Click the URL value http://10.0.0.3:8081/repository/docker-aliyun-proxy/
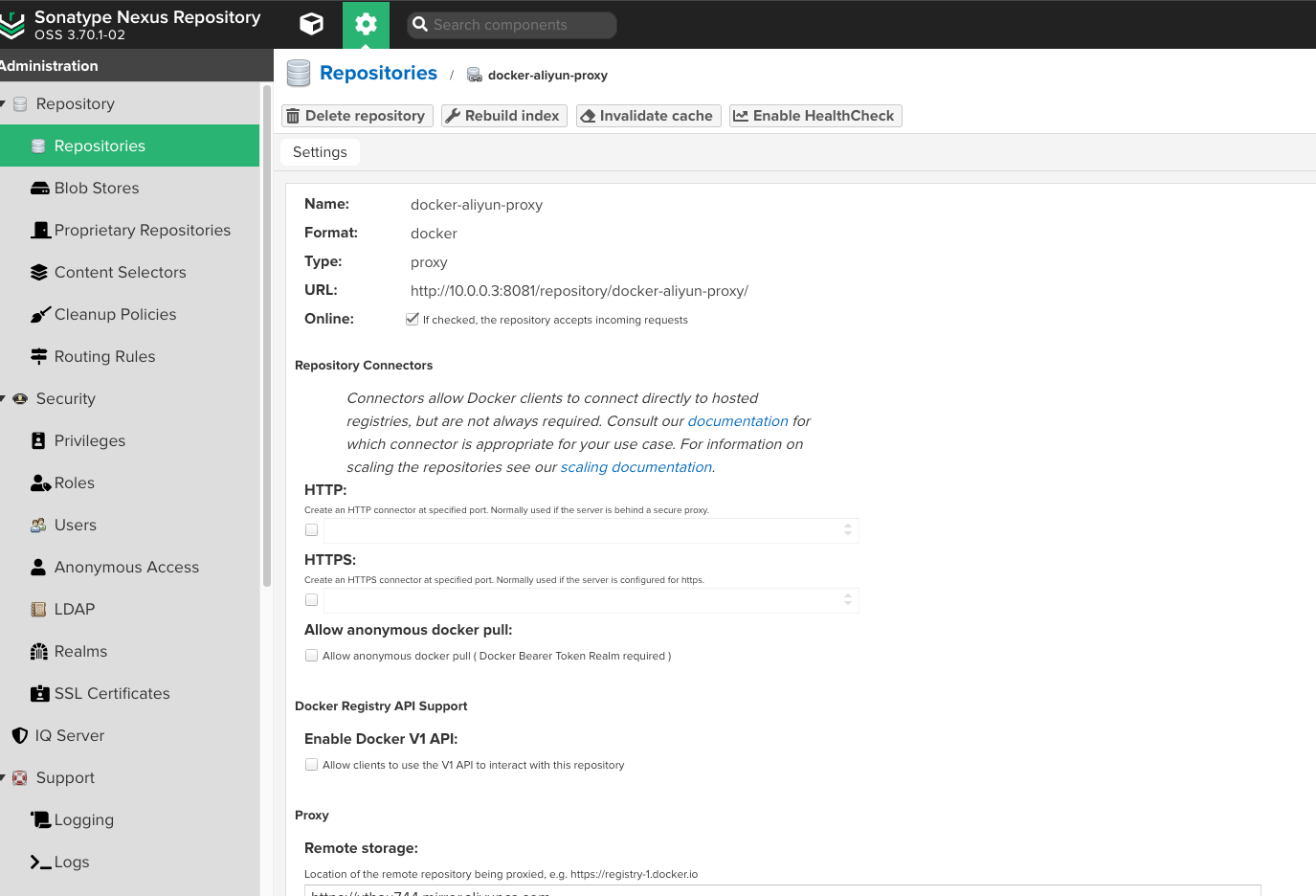 coord(579,291)
